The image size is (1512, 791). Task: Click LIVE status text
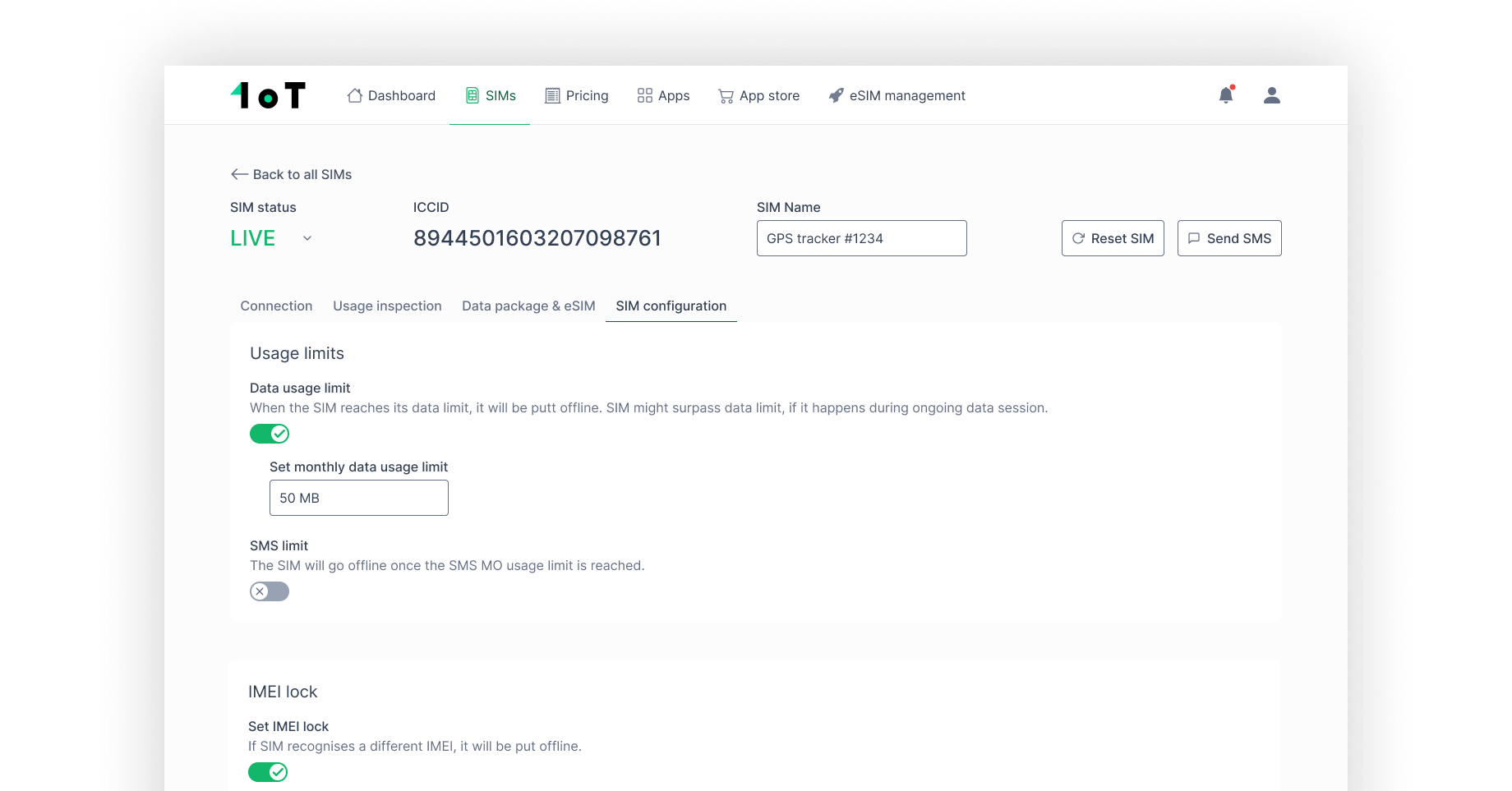tap(252, 238)
